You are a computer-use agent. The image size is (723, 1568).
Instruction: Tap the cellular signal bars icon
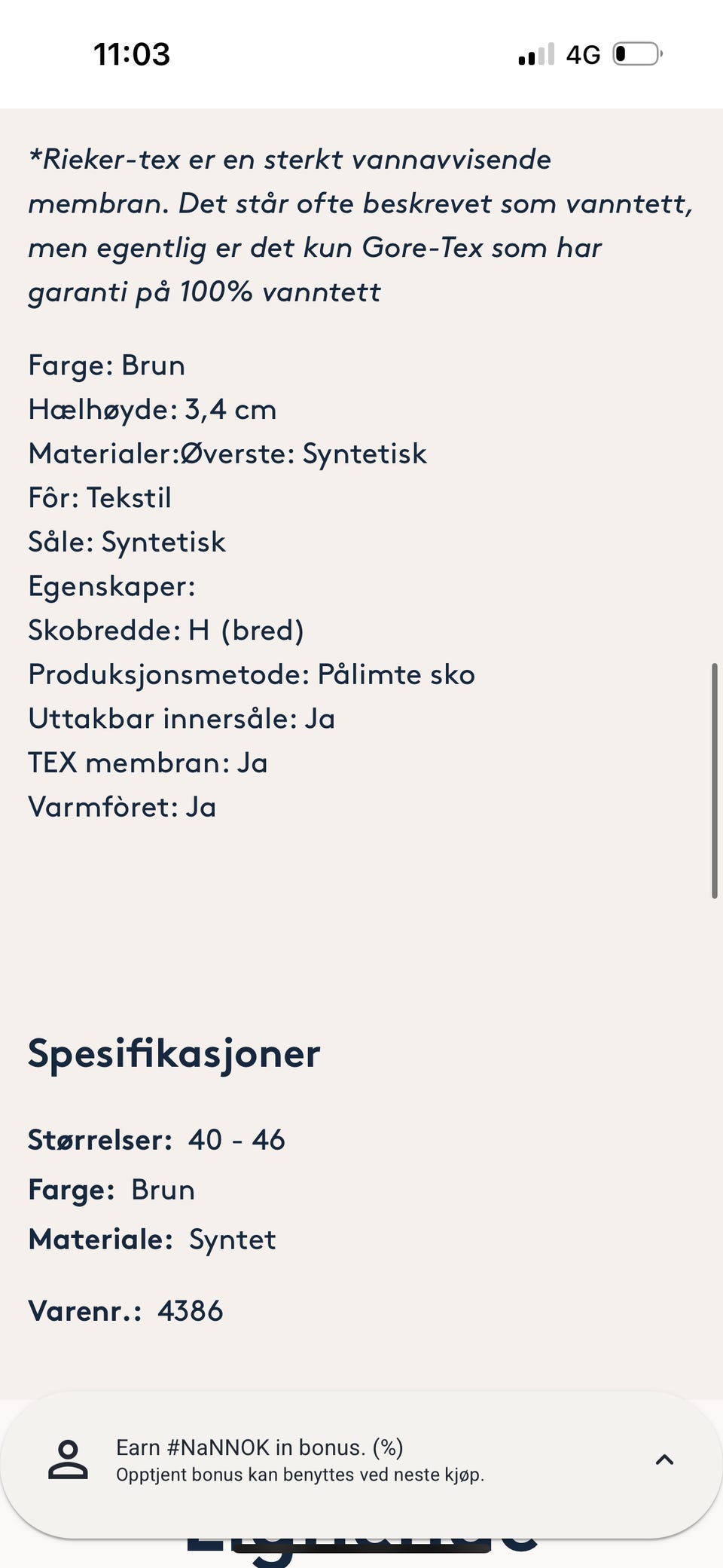(536, 54)
